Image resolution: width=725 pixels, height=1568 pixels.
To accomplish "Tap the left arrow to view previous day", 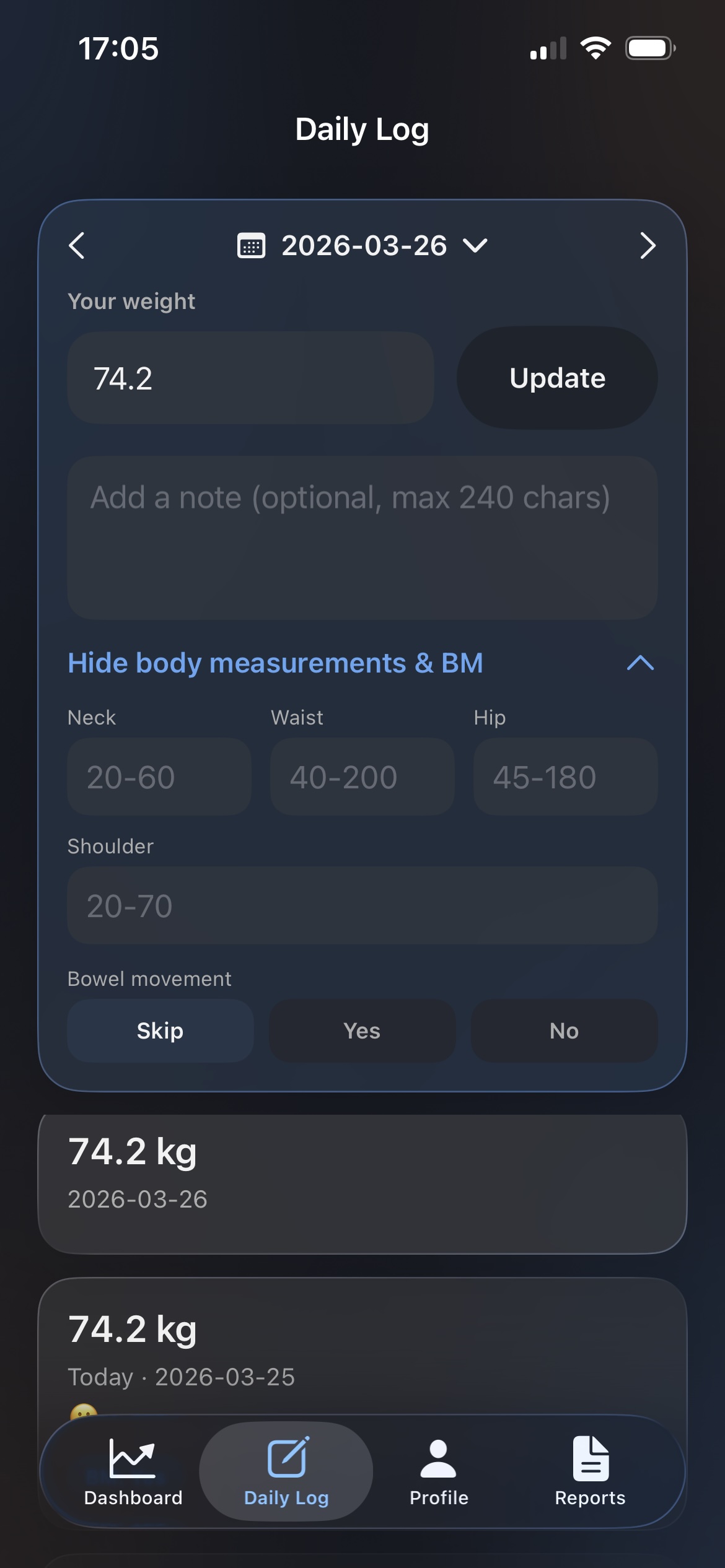I will click(x=77, y=246).
